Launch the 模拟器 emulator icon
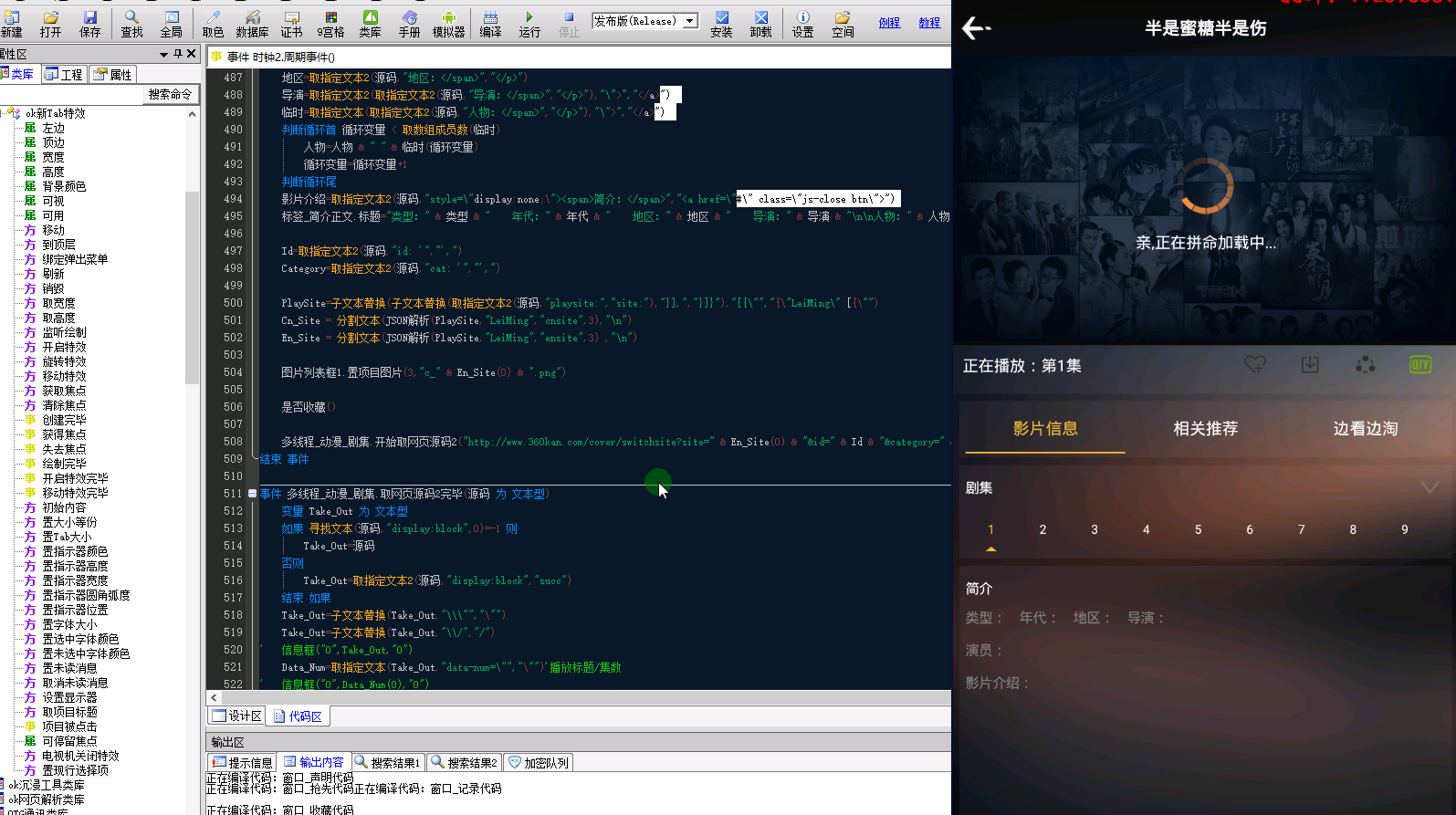 448,24
